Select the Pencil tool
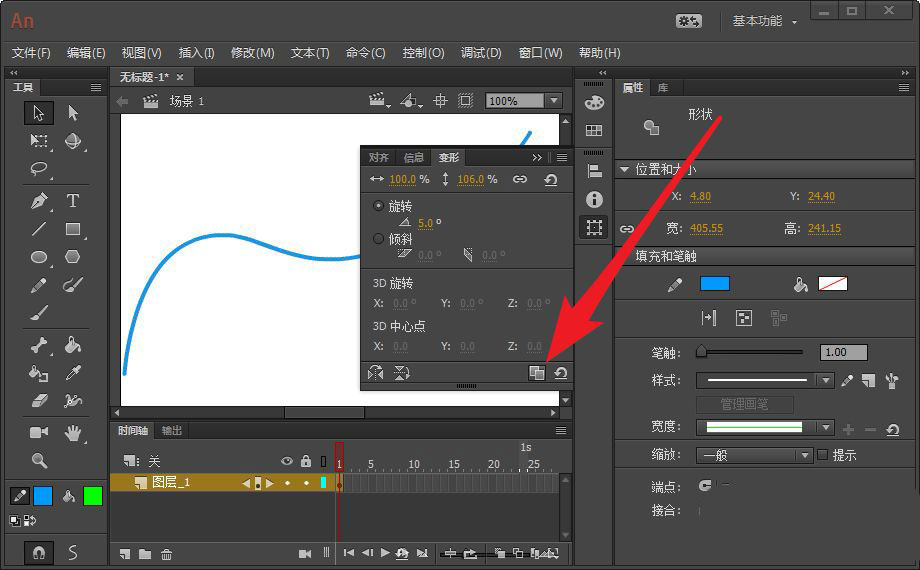This screenshot has height=570, width=920. tap(39, 285)
